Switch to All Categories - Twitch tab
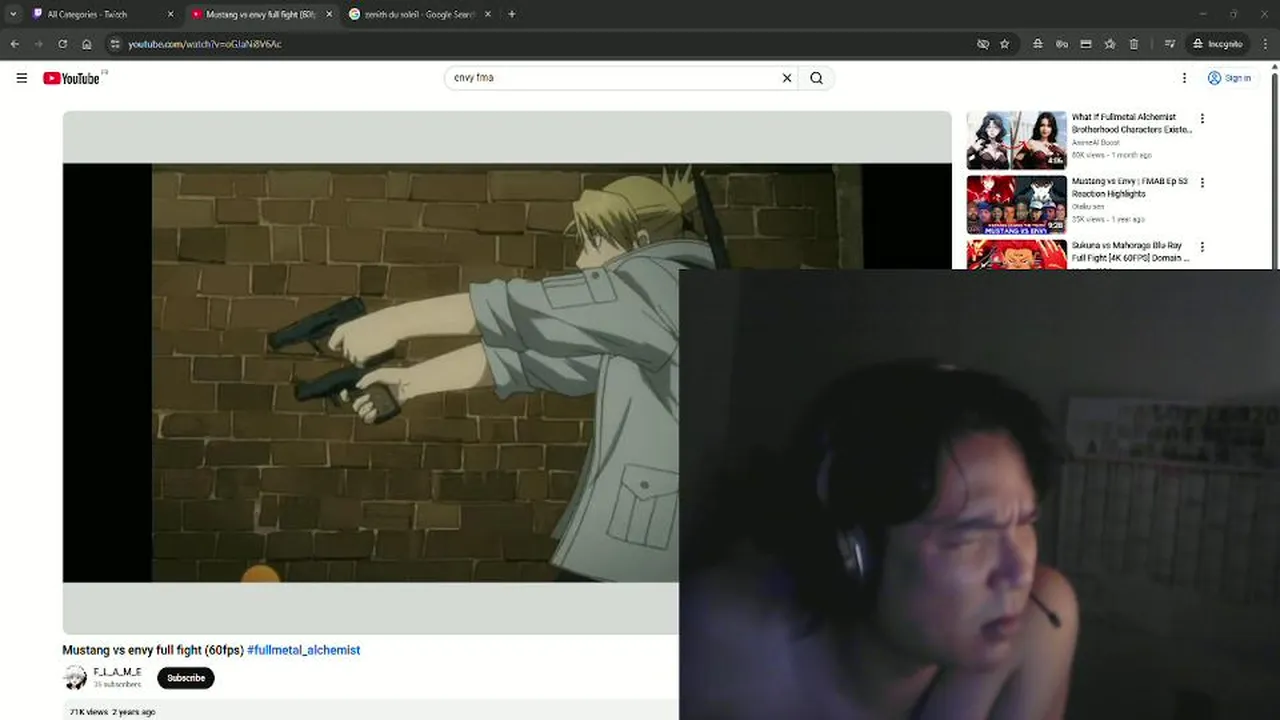This screenshot has height=720, width=1280. pos(102,14)
